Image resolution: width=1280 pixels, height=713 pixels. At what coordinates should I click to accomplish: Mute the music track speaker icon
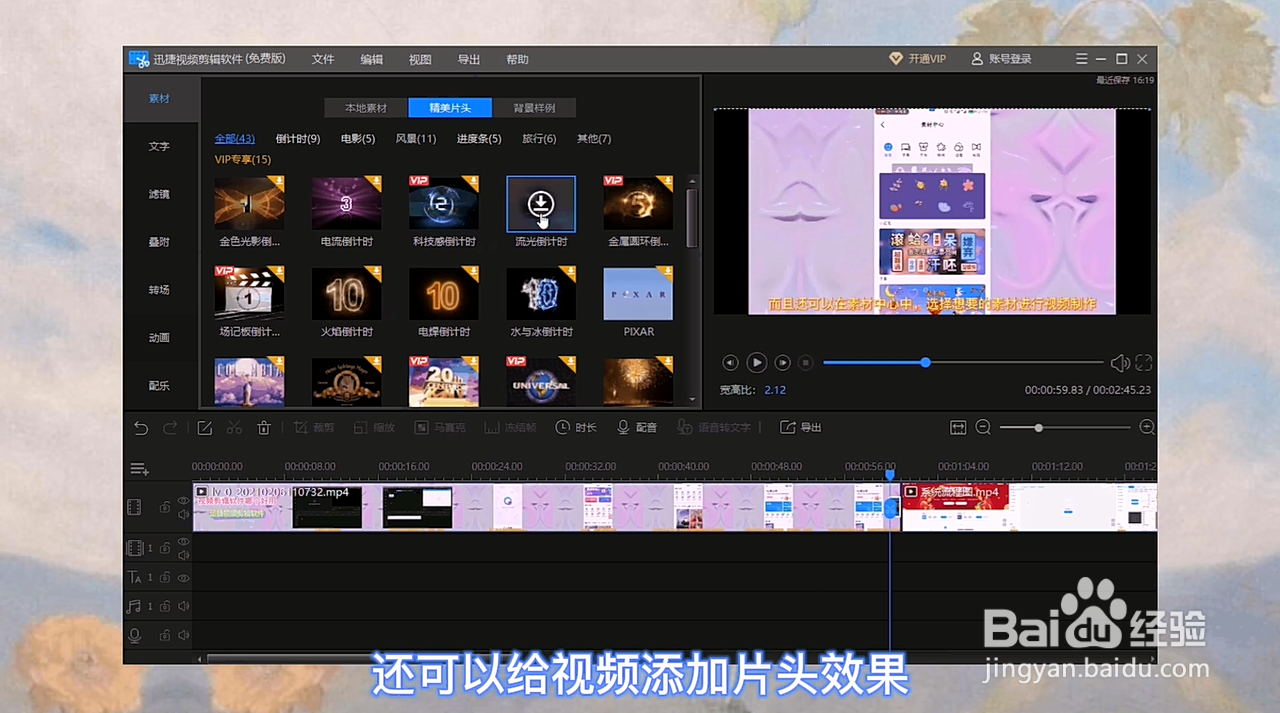click(183, 607)
